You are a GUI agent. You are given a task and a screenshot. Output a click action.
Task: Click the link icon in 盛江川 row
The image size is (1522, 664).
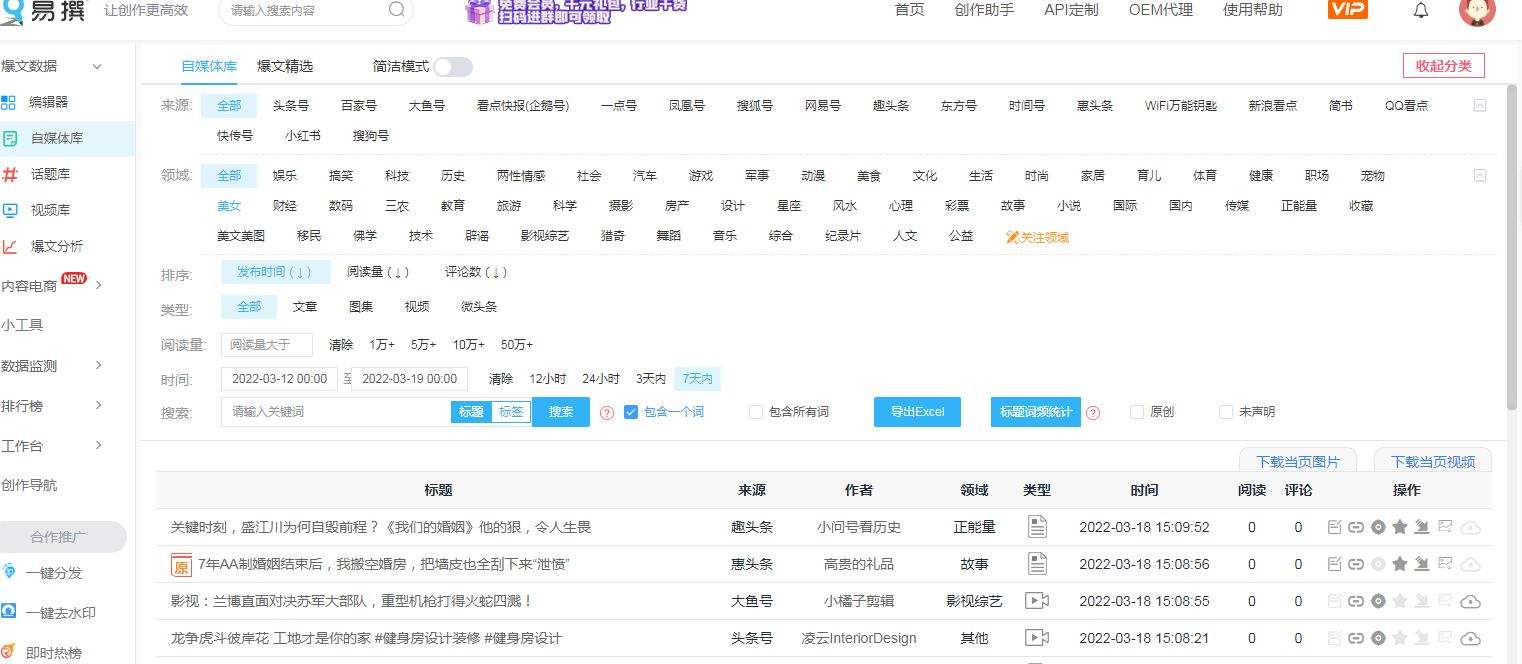tap(1355, 527)
